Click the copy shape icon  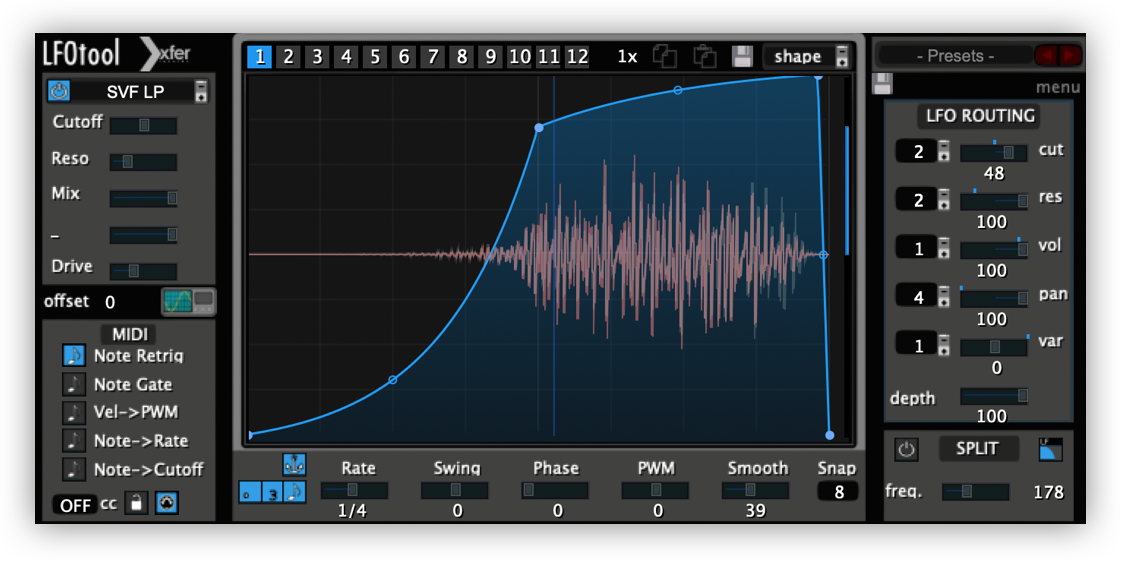coord(665,56)
